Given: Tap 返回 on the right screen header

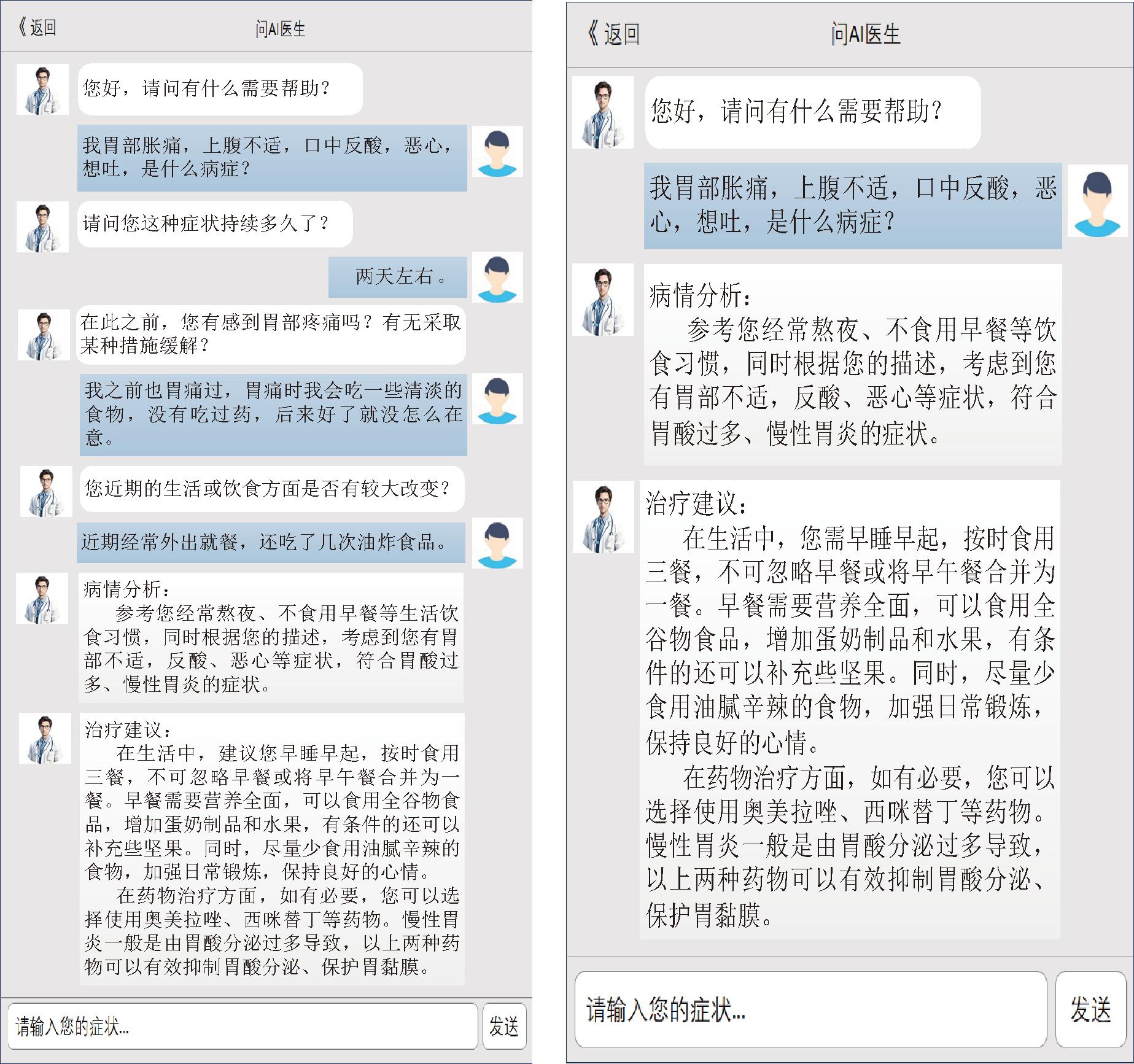Looking at the screenshot, I should [x=613, y=34].
